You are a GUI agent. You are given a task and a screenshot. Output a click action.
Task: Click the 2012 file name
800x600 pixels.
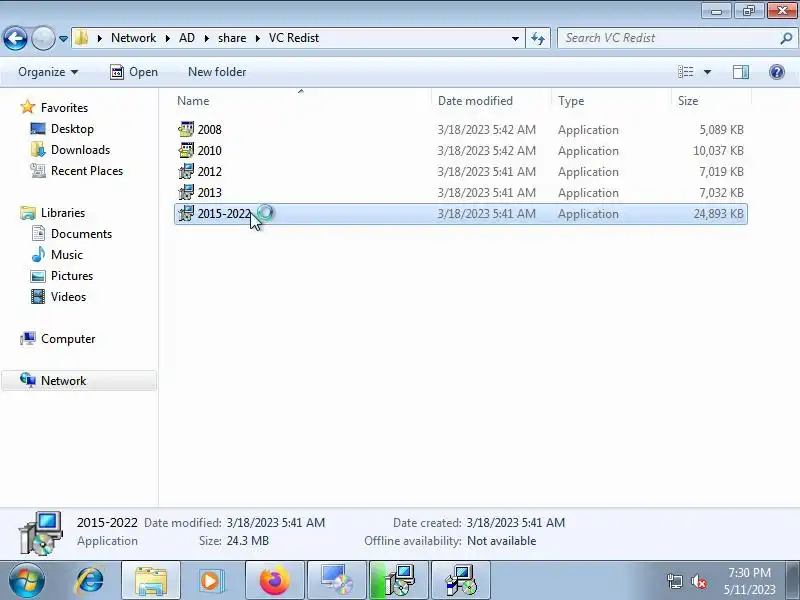(x=210, y=171)
